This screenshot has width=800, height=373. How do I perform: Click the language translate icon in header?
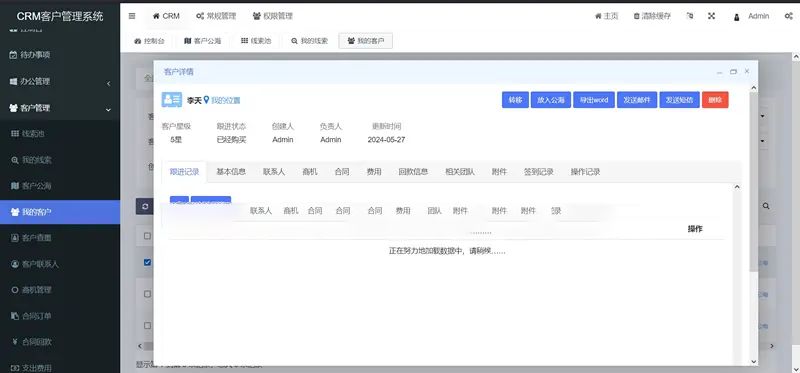(x=690, y=16)
